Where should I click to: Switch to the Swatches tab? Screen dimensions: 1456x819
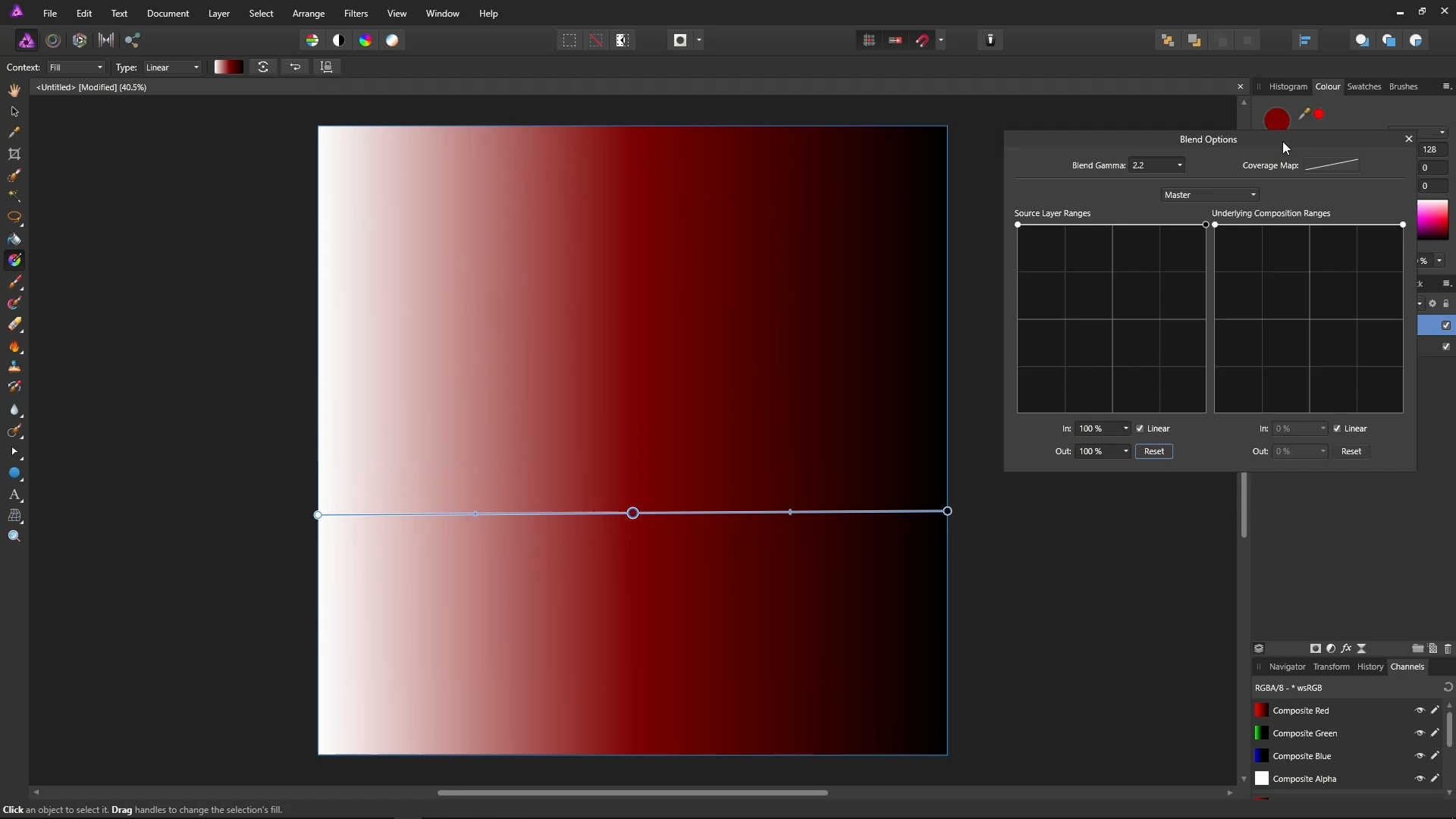tap(1363, 86)
